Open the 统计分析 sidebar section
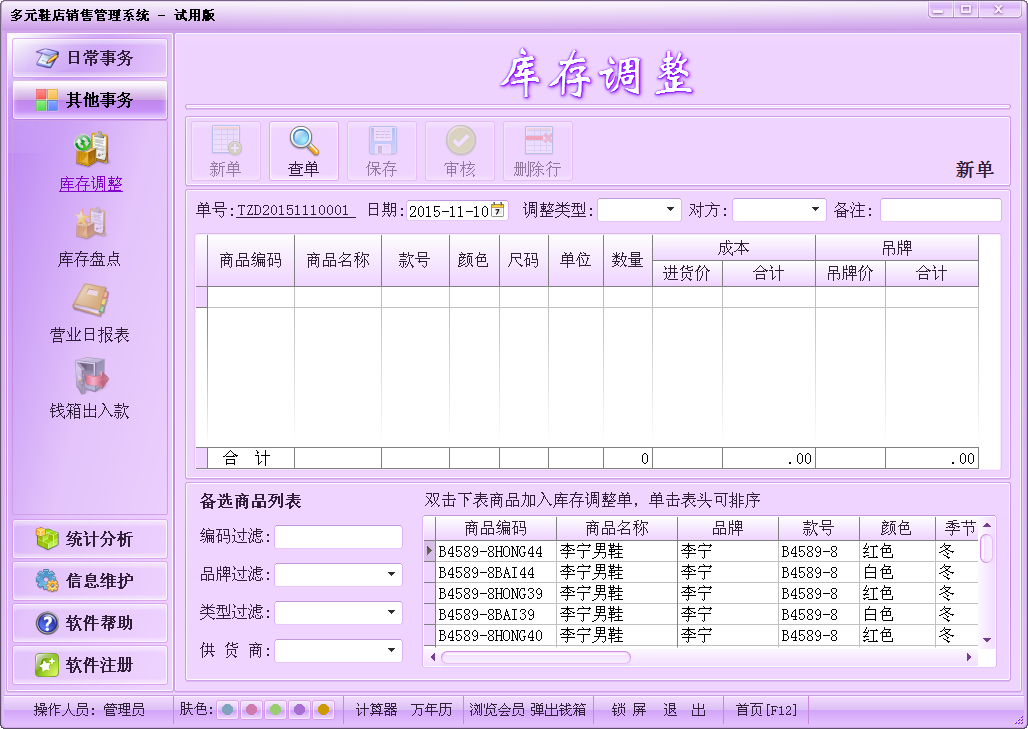The width and height of the screenshot is (1028, 729). [x=90, y=539]
